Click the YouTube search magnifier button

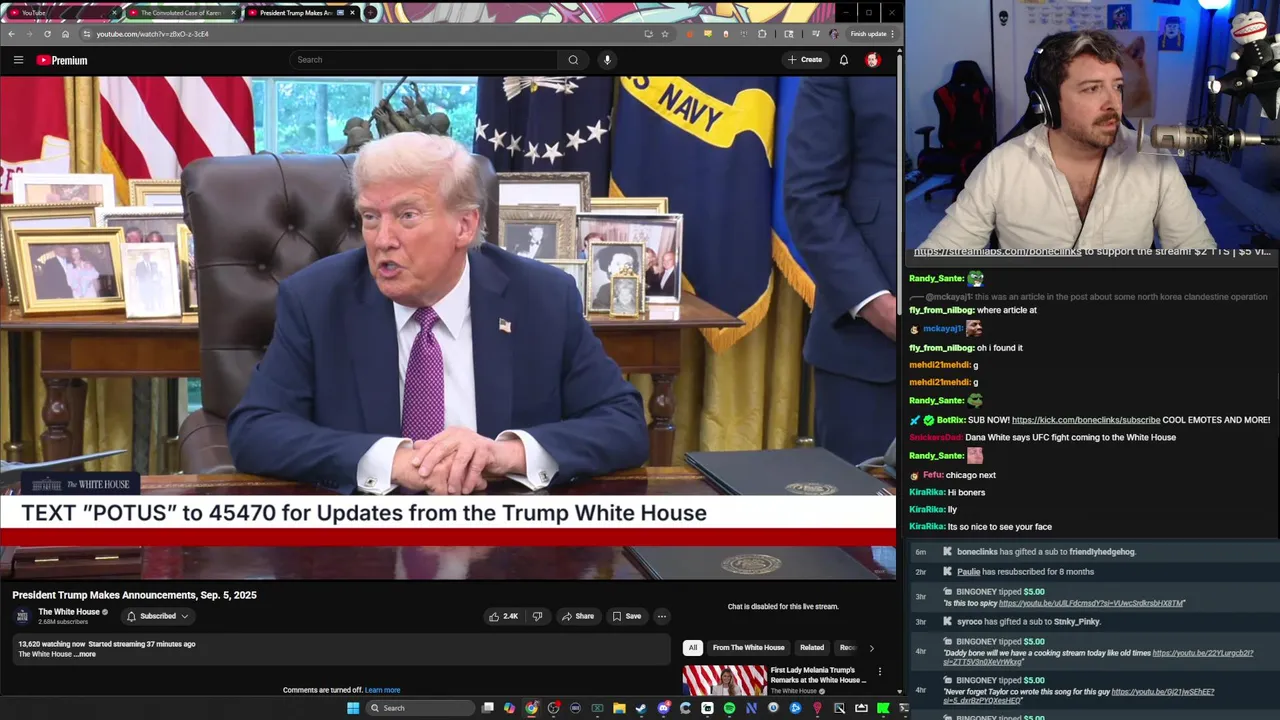tap(573, 60)
